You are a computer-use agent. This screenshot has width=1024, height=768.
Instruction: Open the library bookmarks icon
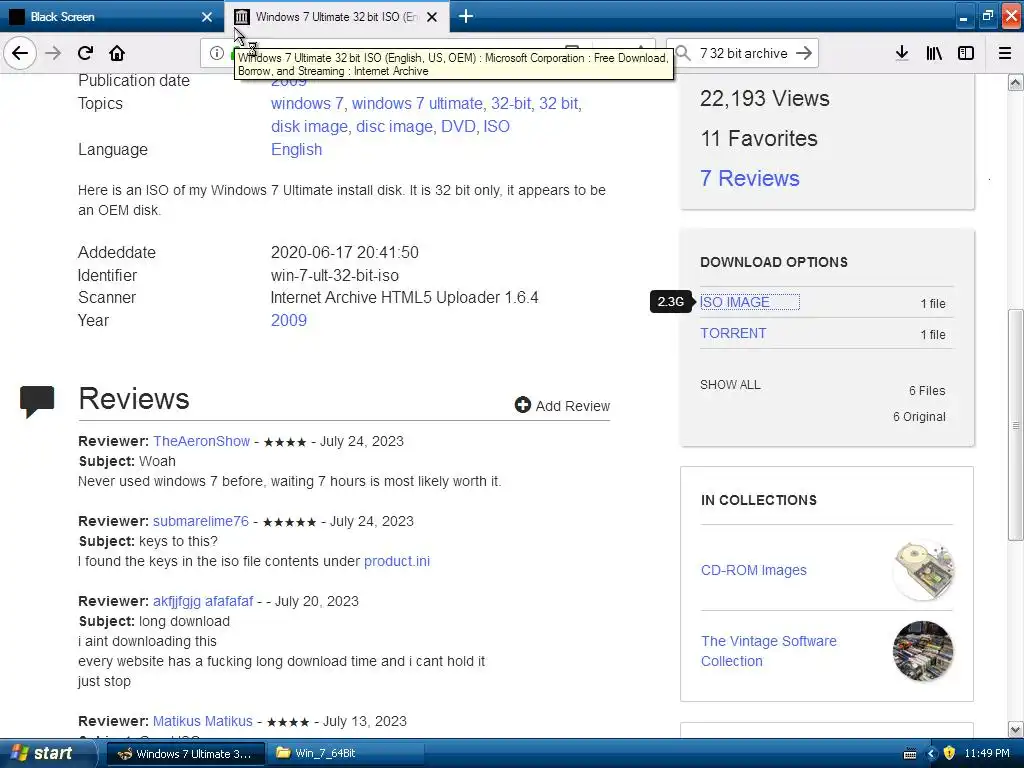934,53
